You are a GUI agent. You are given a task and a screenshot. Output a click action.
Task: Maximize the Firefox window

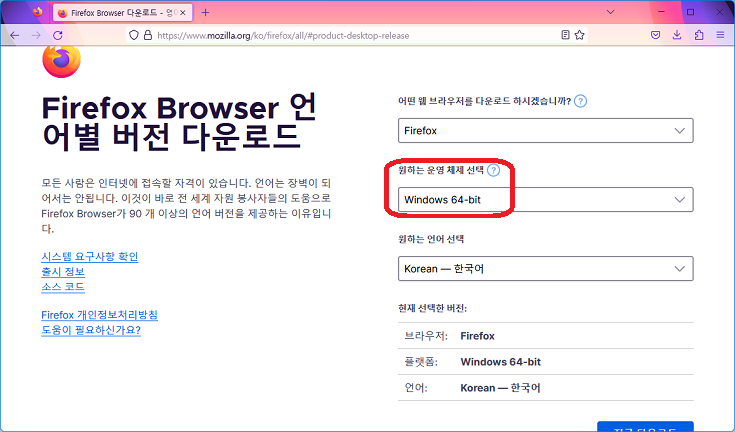pyautogui.click(x=690, y=12)
